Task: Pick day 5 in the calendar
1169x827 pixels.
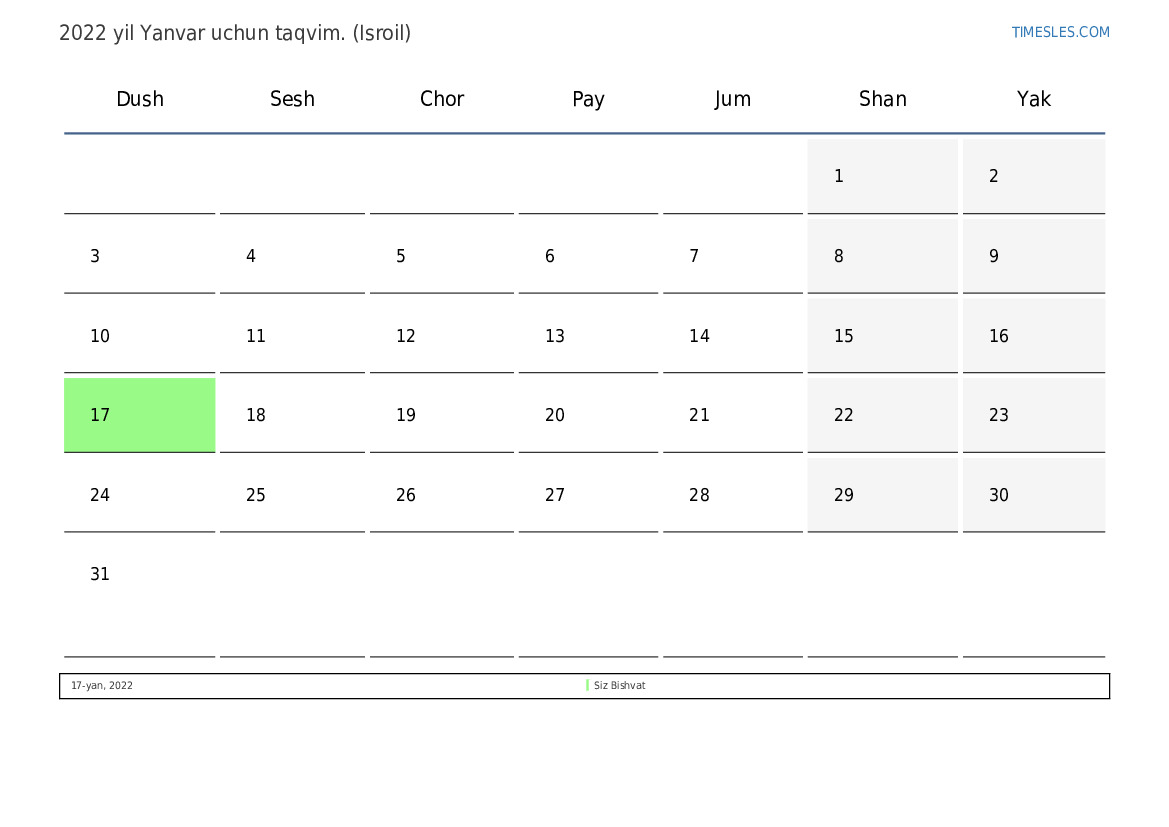Action: 441,256
